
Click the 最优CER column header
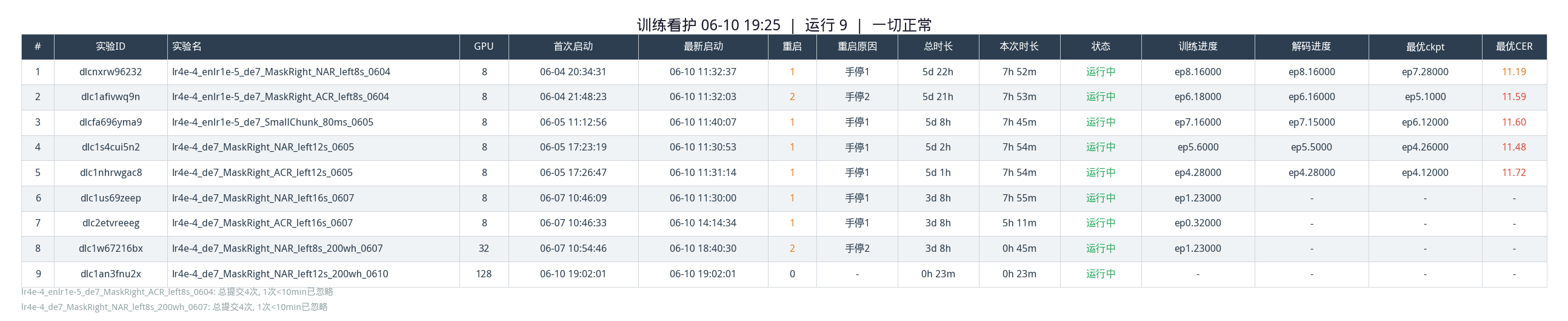click(1514, 46)
